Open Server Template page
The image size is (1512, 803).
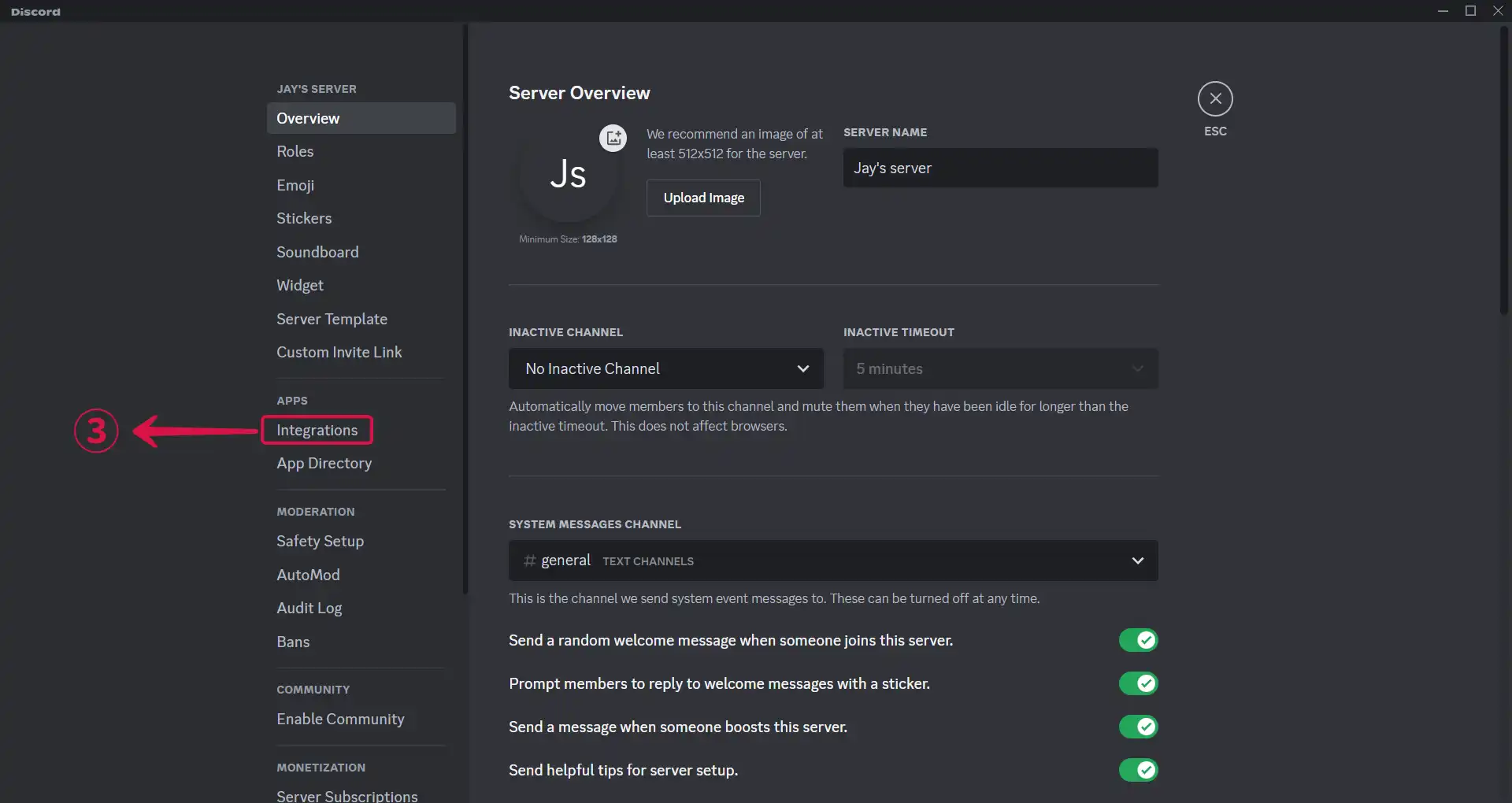tap(361, 319)
